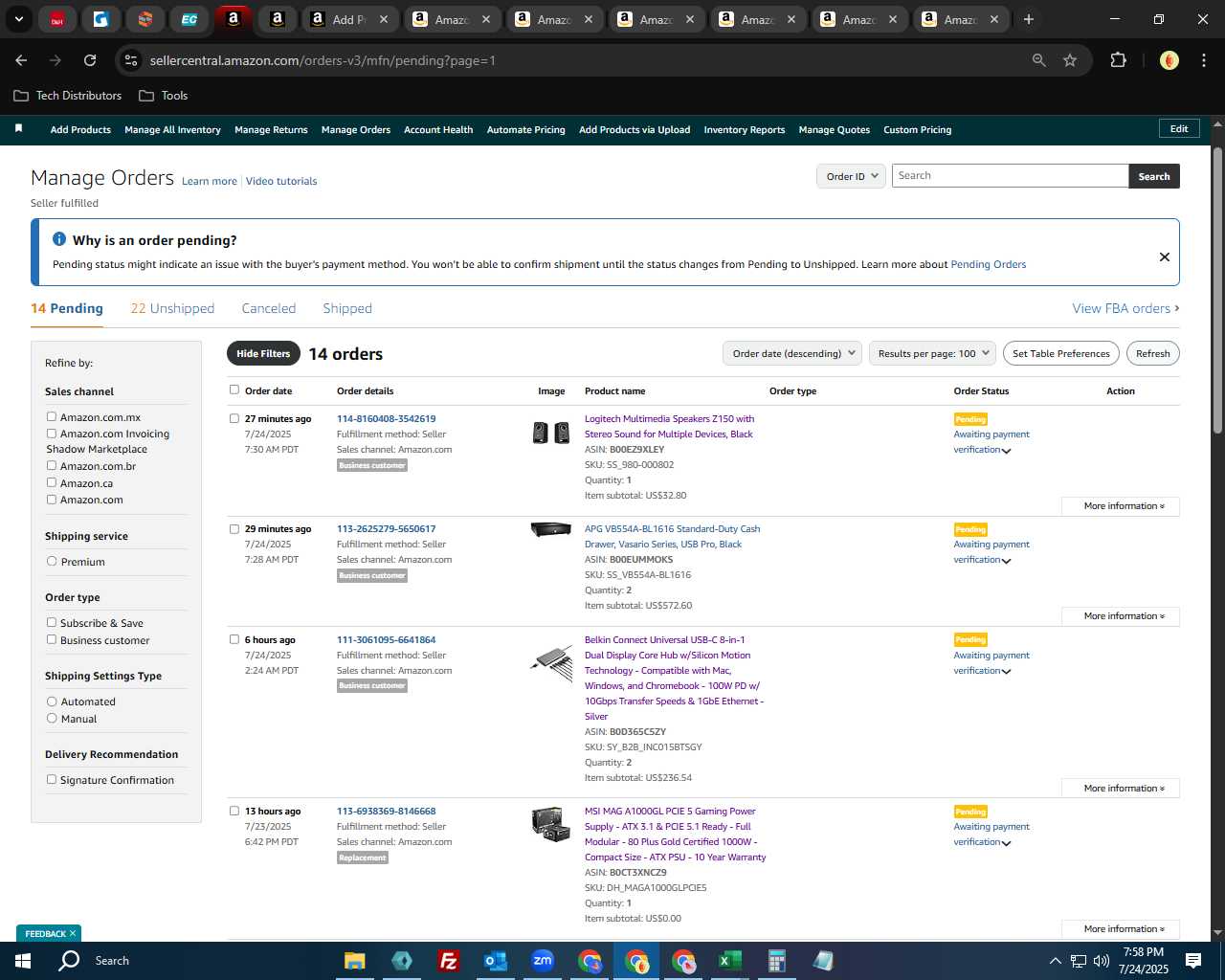Open the Chrome profile avatar

(x=1169, y=60)
